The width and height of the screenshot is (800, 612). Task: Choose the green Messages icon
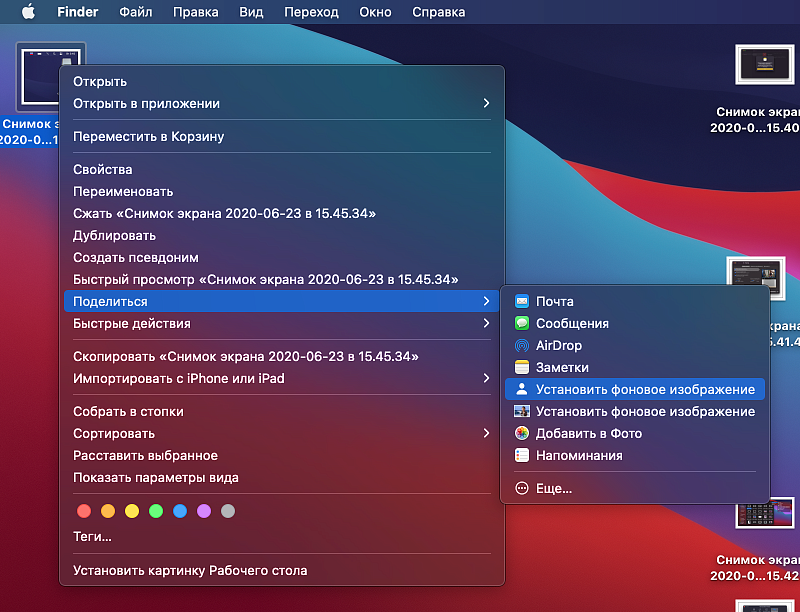(x=521, y=323)
